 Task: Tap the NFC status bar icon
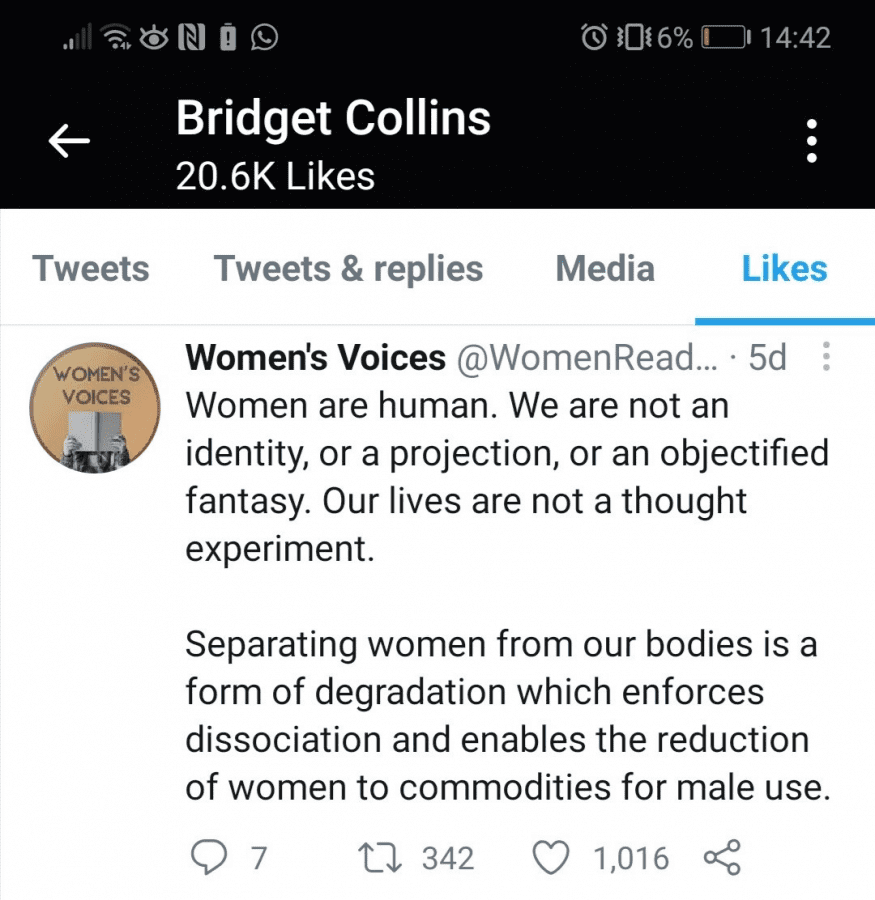pyautogui.click(x=191, y=38)
